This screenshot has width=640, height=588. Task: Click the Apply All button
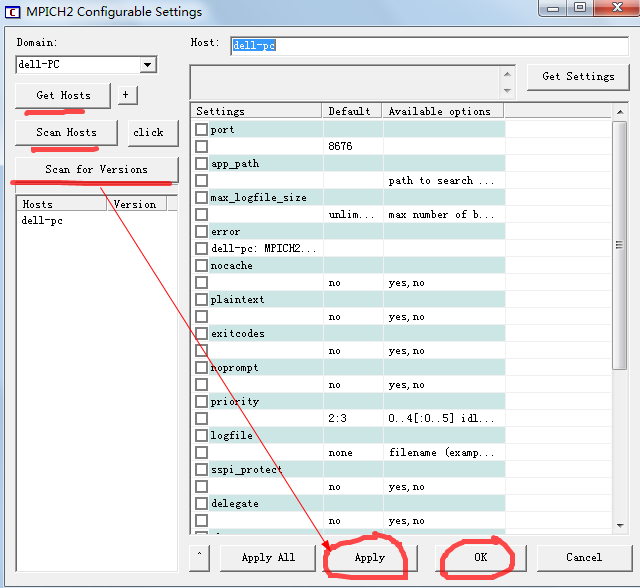(x=268, y=558)
